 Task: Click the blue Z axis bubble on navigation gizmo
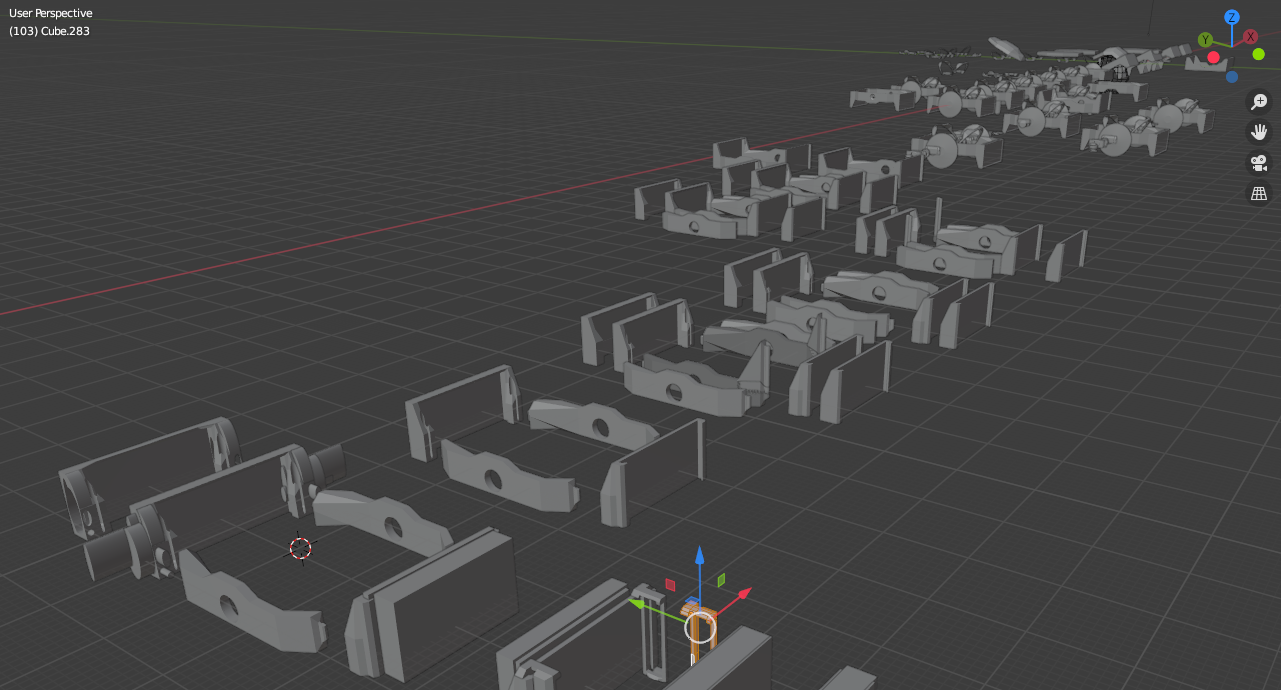1232,17
